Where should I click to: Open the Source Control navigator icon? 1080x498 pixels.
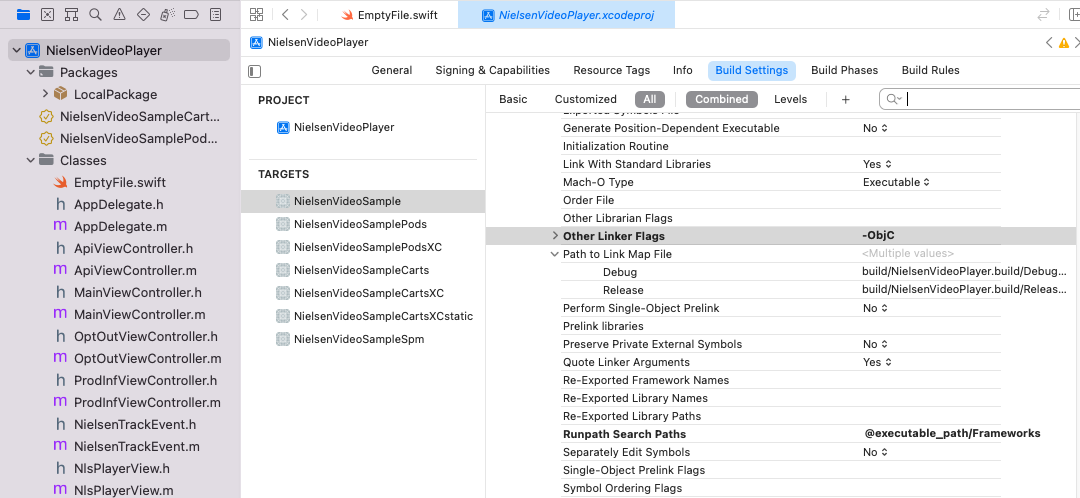point(48,14)
